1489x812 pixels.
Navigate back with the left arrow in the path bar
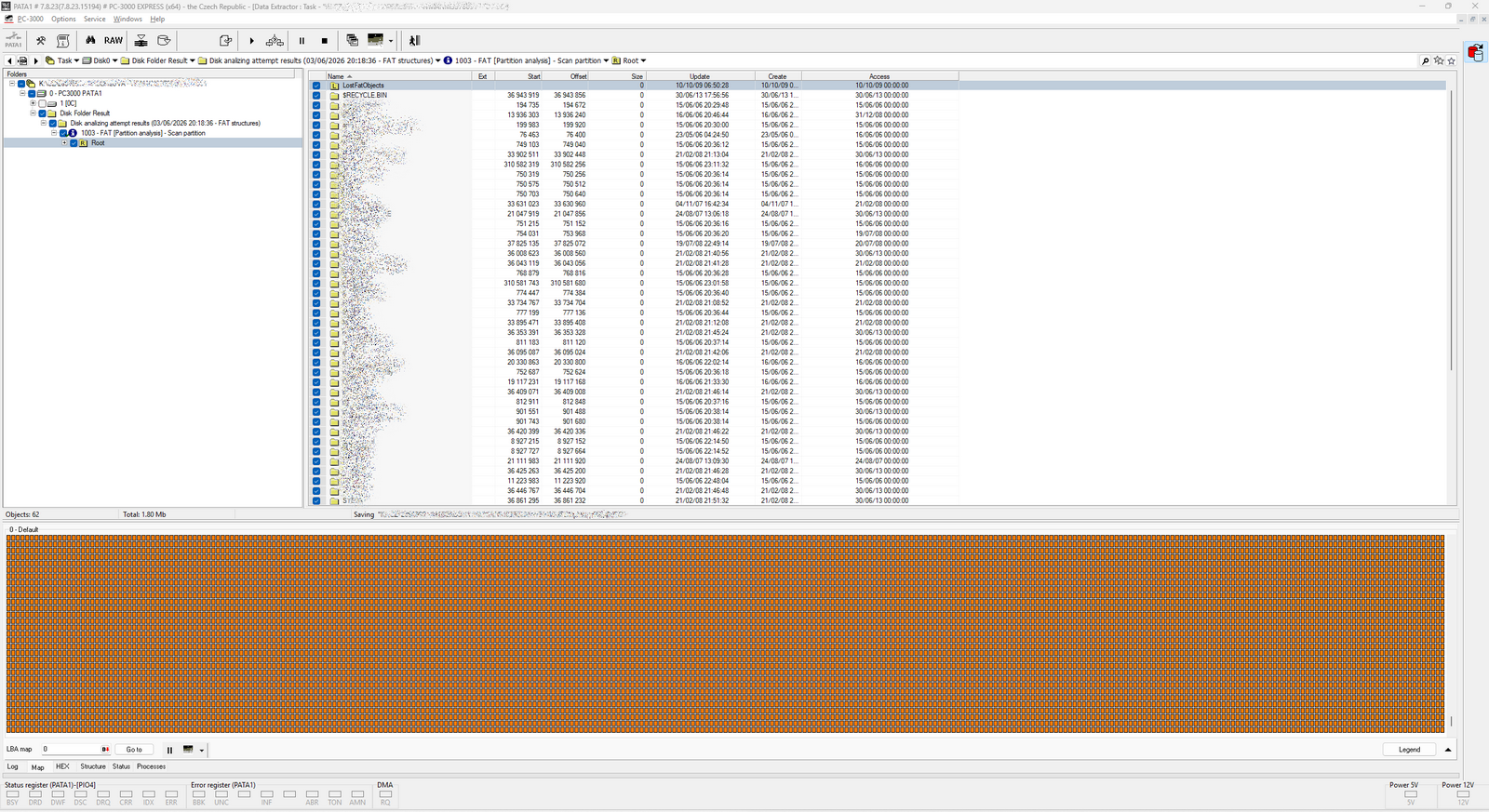pyautogui.click(x=9, y=60)
